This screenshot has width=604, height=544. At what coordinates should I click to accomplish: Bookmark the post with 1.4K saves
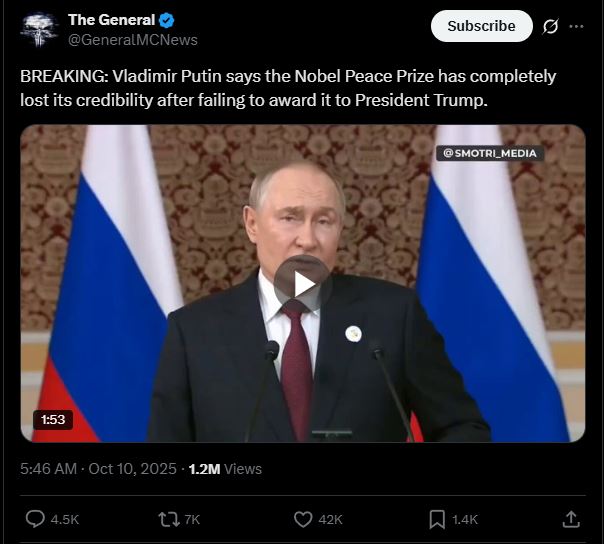(437, 518)
